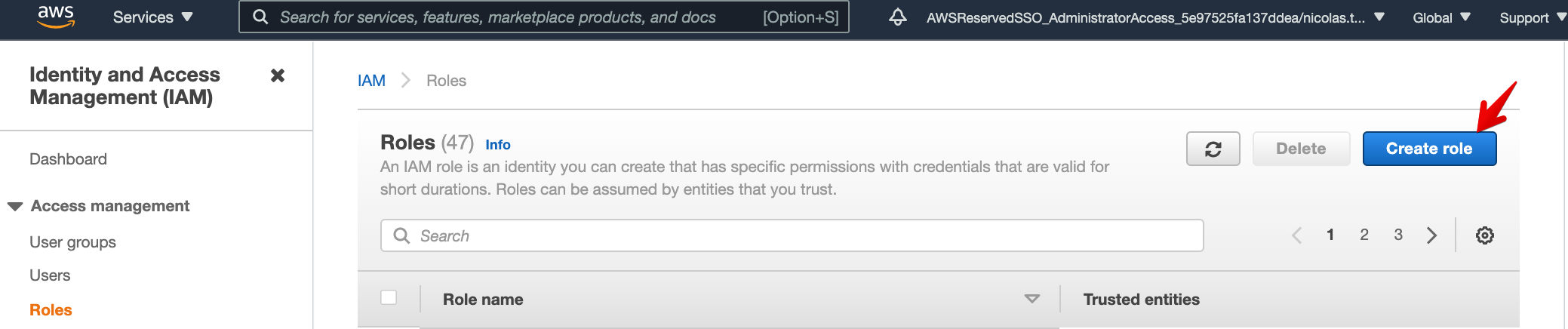The image size is (1568, 329).
Task: Focus the roles Search field
Action: 792,236
